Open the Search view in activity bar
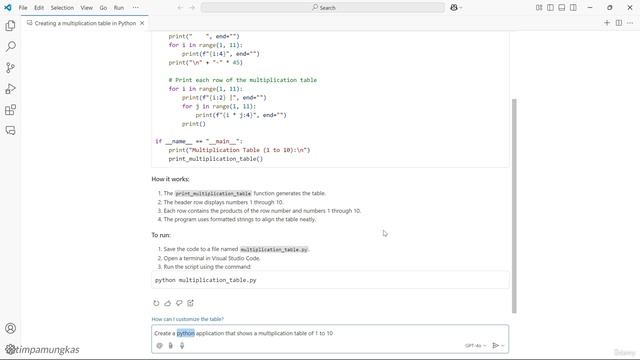Screen dimensions: 640x360 tap(11, 47)
